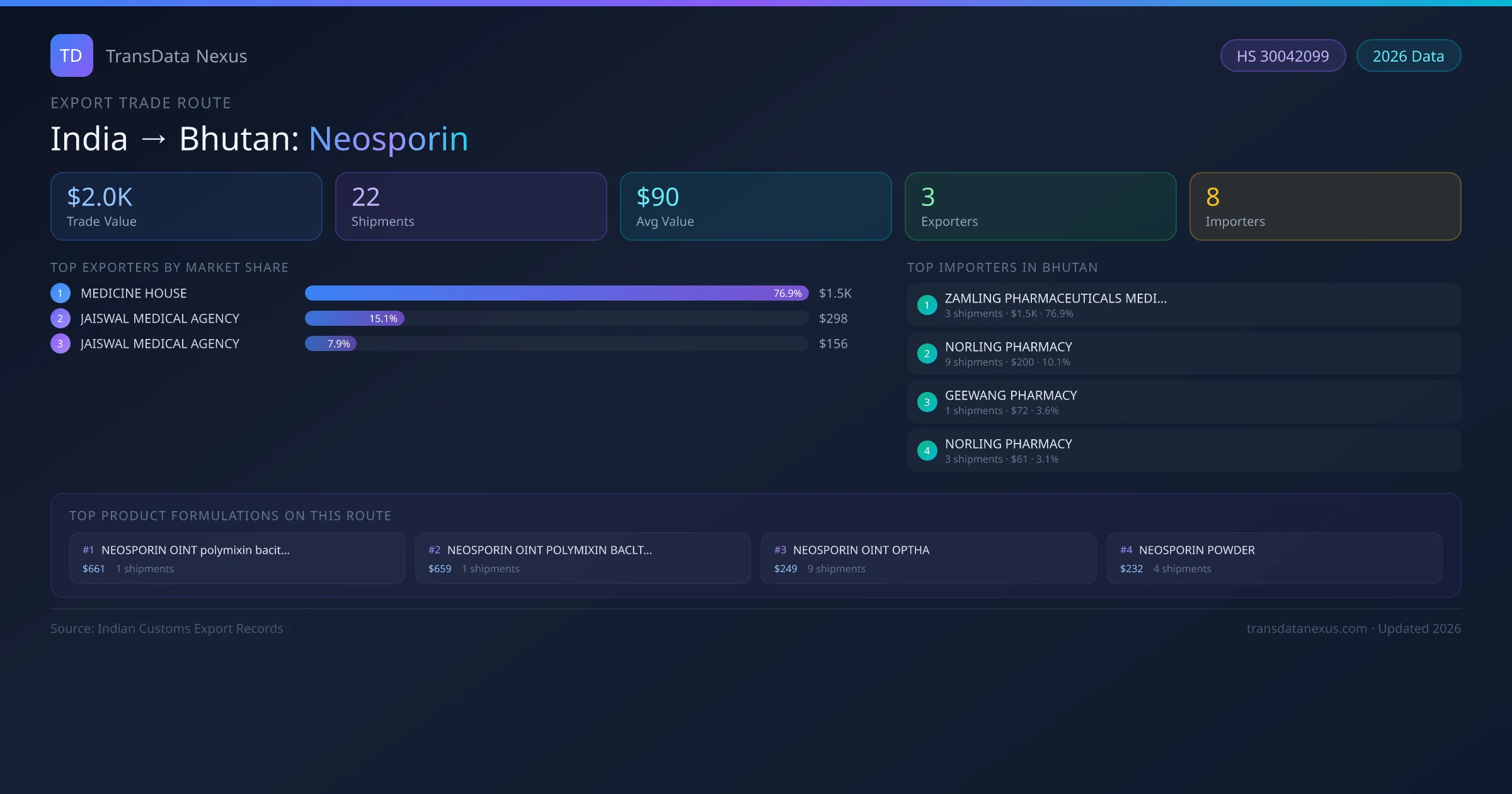
Task: Open the NEOSPORIN POWDER formulation card
Action: [1274, 558]
